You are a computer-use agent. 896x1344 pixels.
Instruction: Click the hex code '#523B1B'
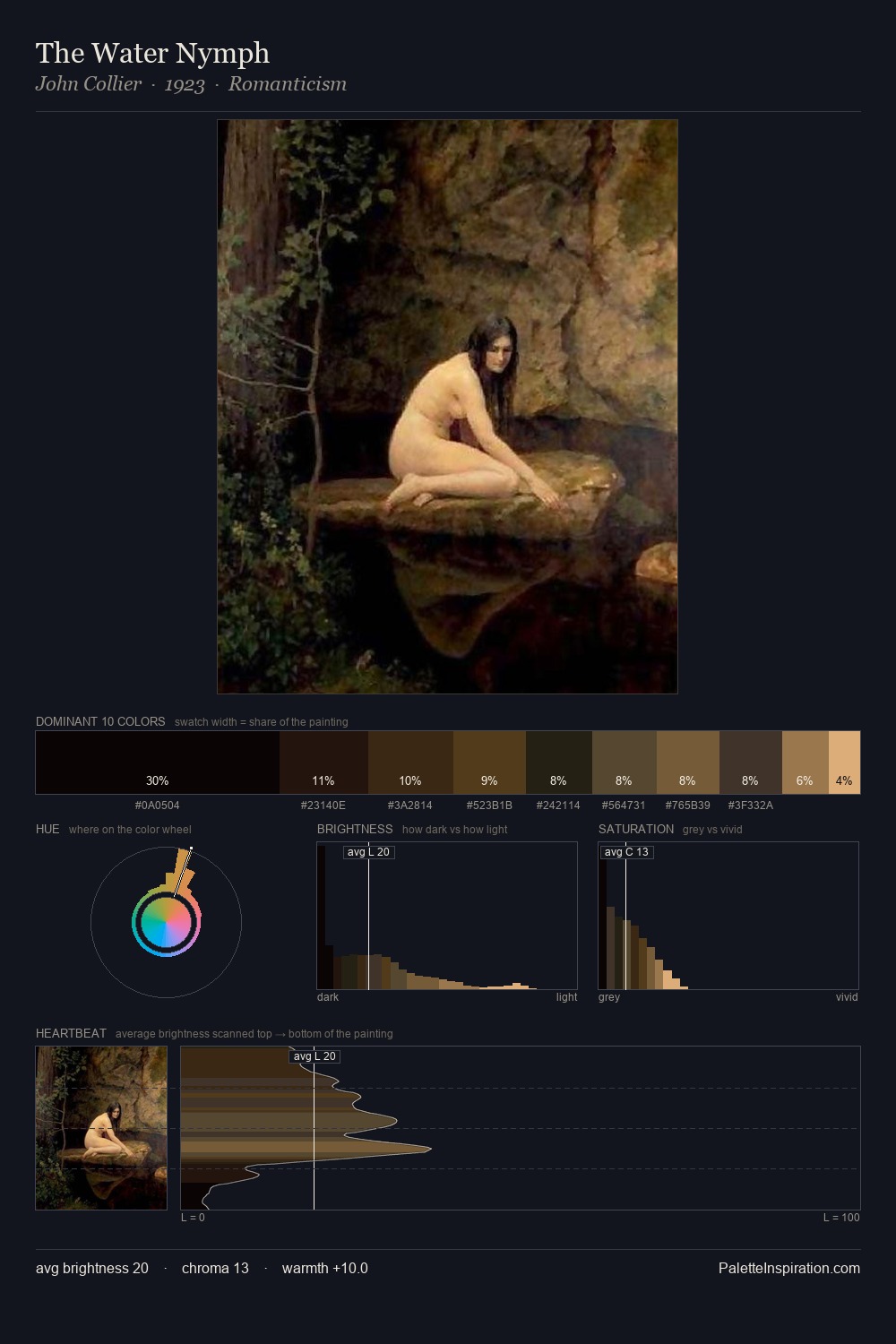(489, 806)
